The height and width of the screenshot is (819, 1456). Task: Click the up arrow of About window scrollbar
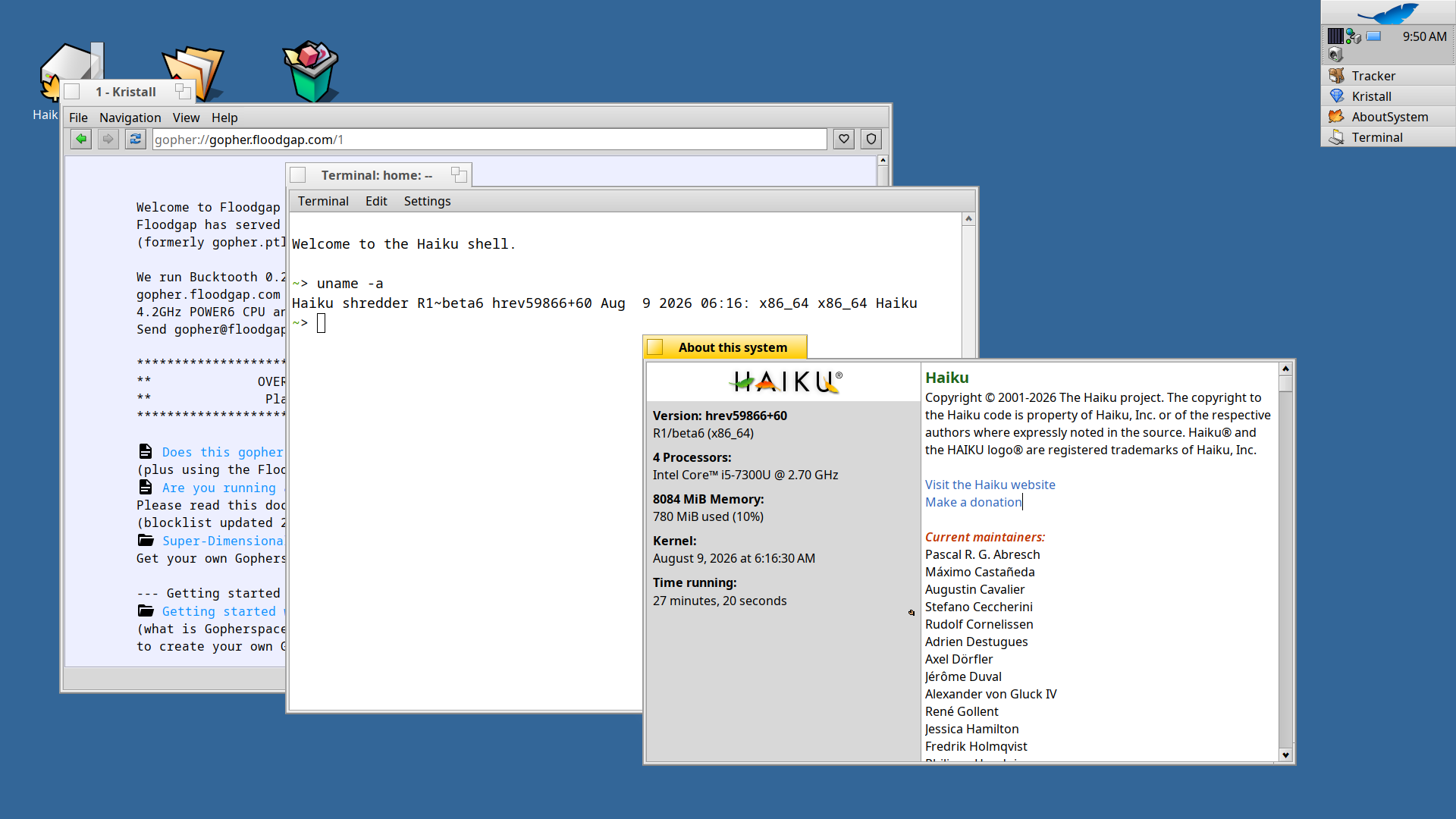(1285, 369)
